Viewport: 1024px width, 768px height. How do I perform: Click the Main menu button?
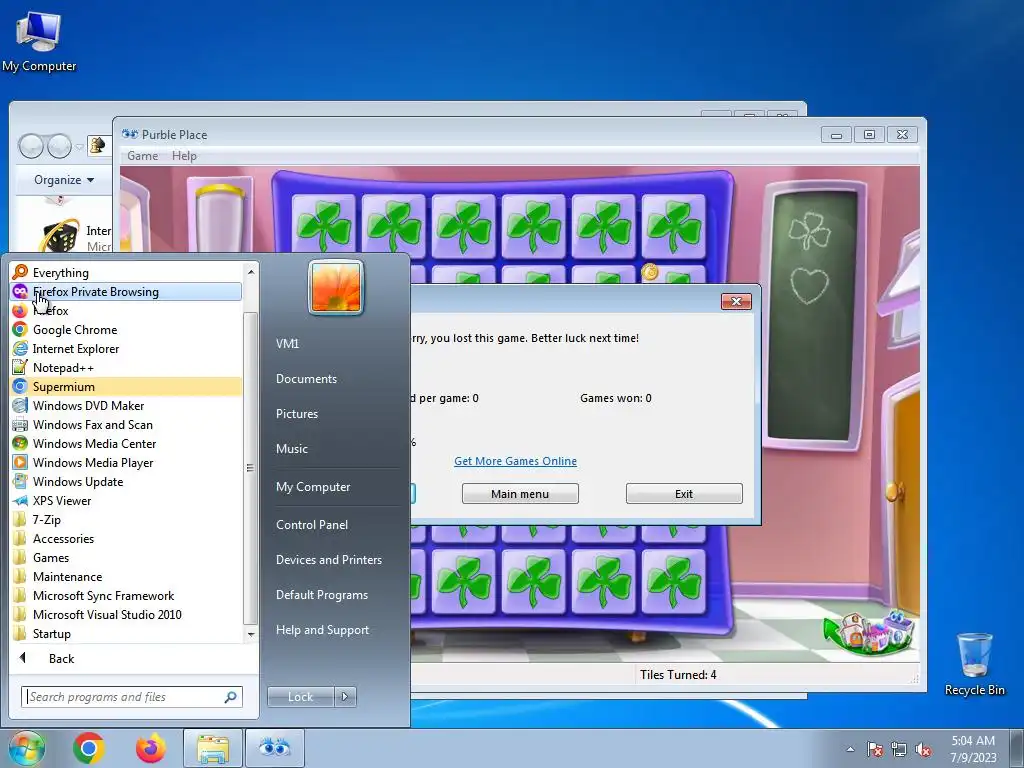point(520,494)
